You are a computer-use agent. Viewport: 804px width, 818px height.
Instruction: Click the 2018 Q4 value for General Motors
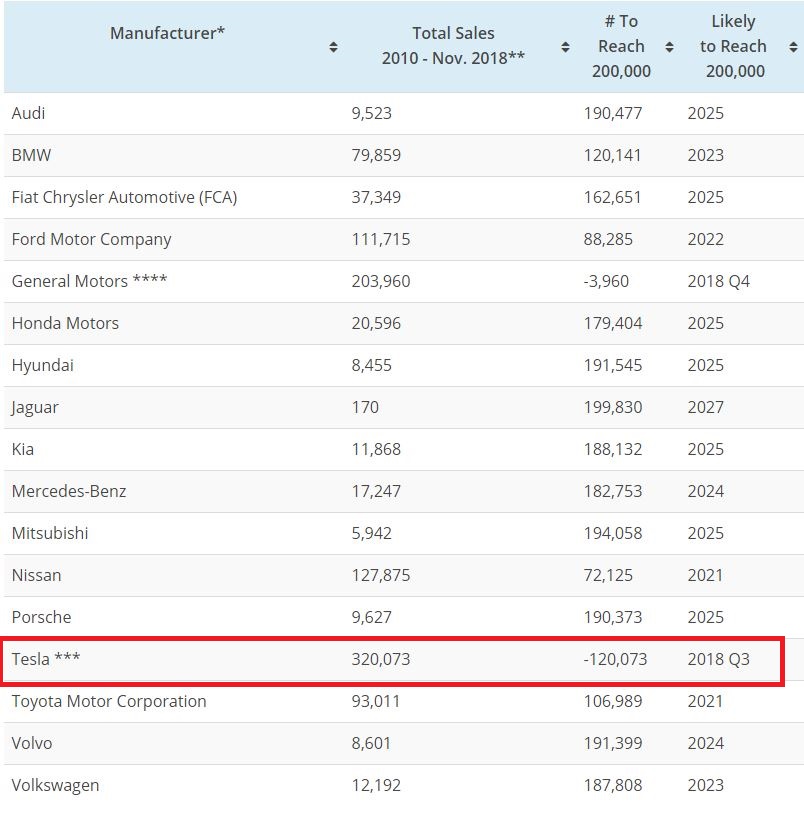click(x=718, y=281)
